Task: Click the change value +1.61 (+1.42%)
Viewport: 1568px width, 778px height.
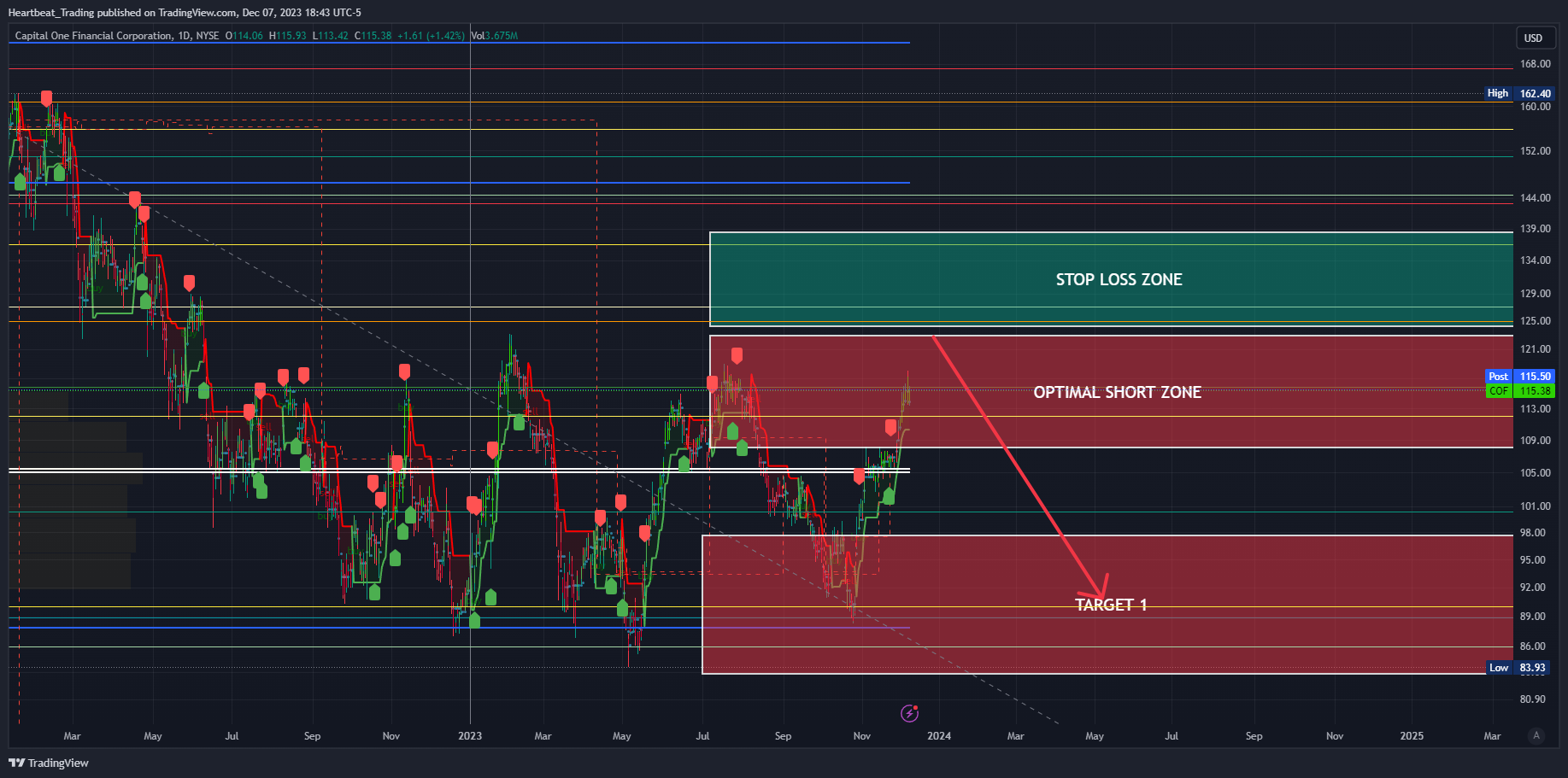Action: point(431,36)
